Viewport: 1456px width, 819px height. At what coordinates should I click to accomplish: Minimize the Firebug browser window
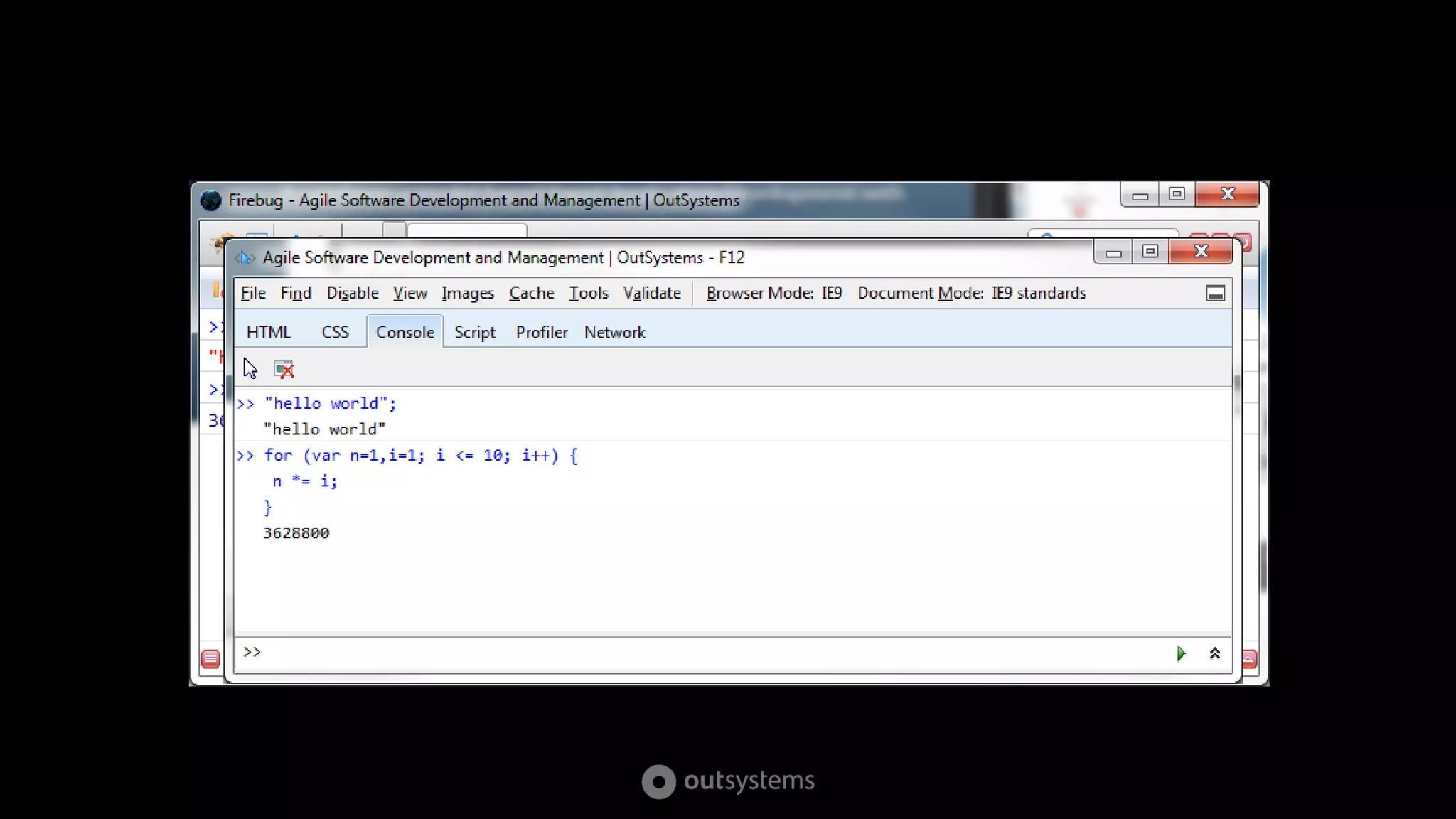pyautogui.click(x=1140, y=194)
